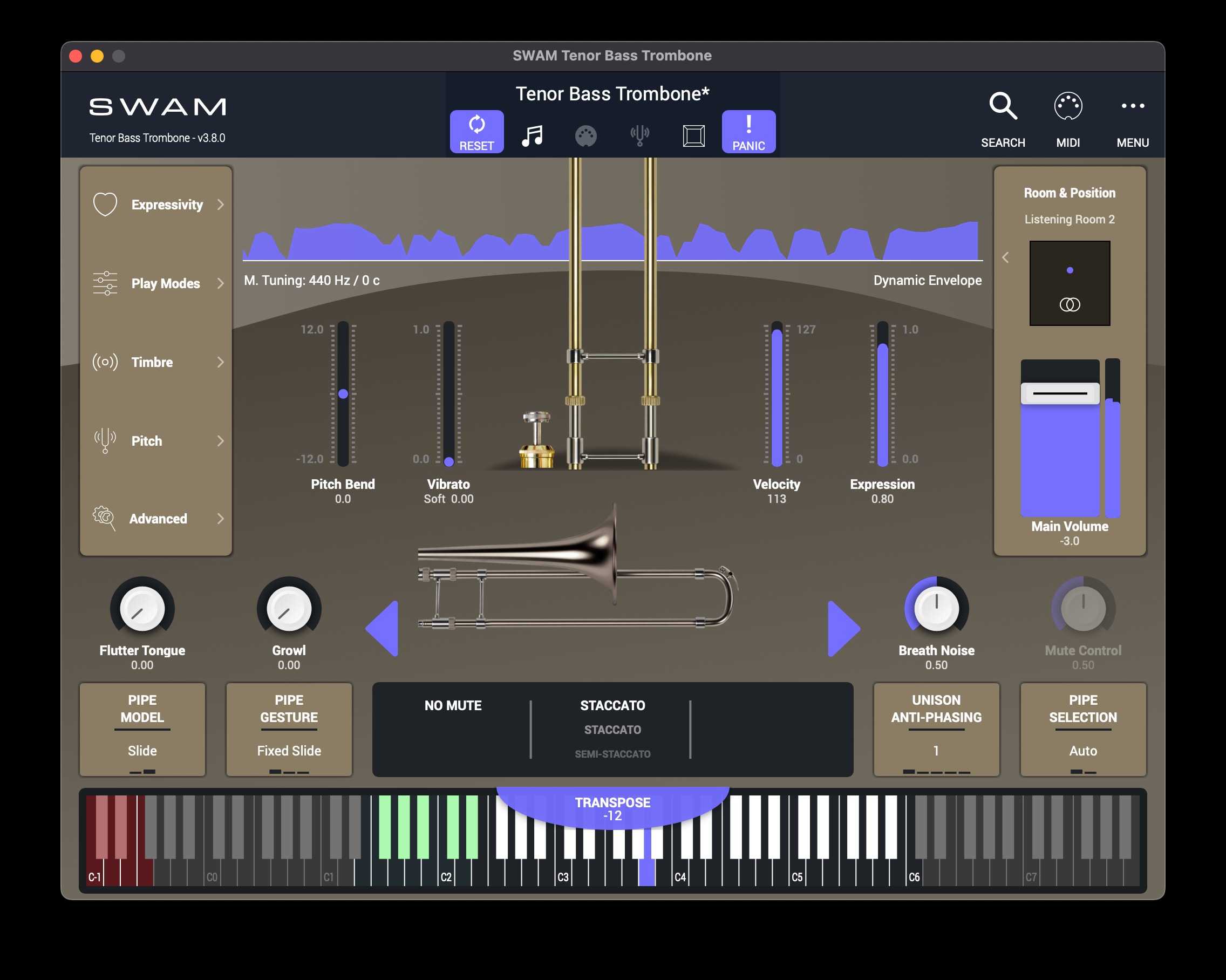The width and height of the screenshot is (1226, 980).
Task: Open the Menu via the three-dot icon
Action: (1133, 106)
